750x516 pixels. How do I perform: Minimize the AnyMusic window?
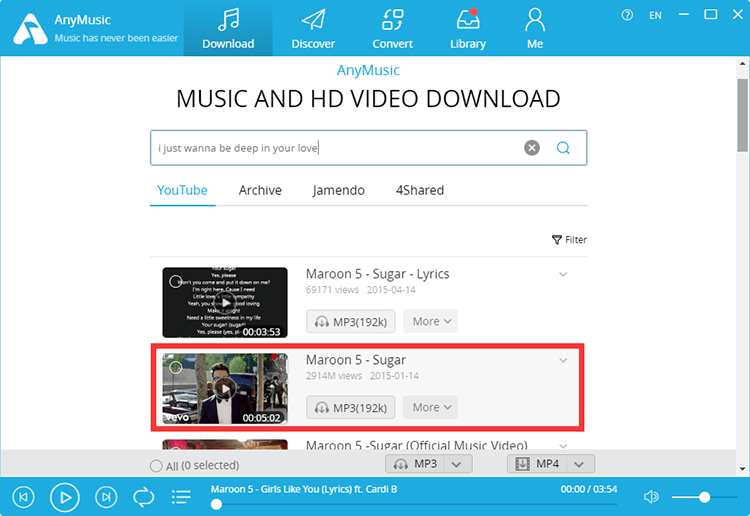[x=684, y=15]
